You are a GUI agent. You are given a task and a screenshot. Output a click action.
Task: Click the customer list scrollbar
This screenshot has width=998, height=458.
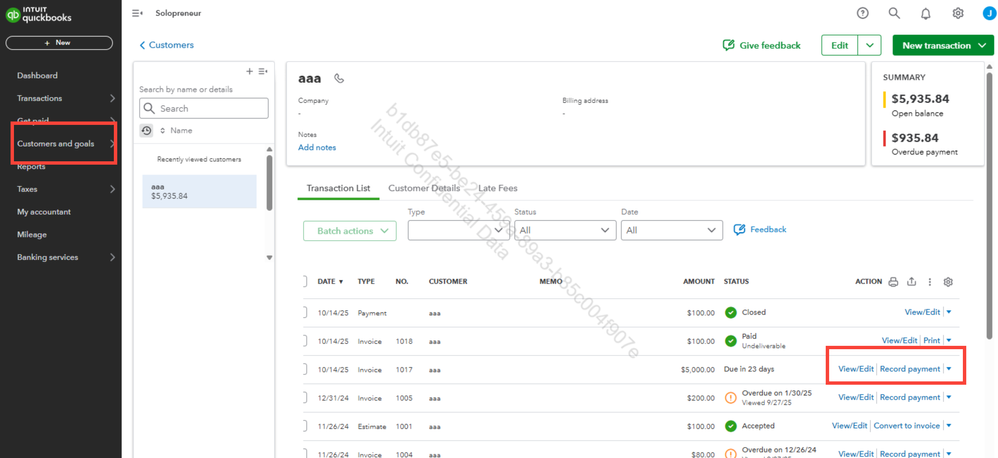point(270,184)
